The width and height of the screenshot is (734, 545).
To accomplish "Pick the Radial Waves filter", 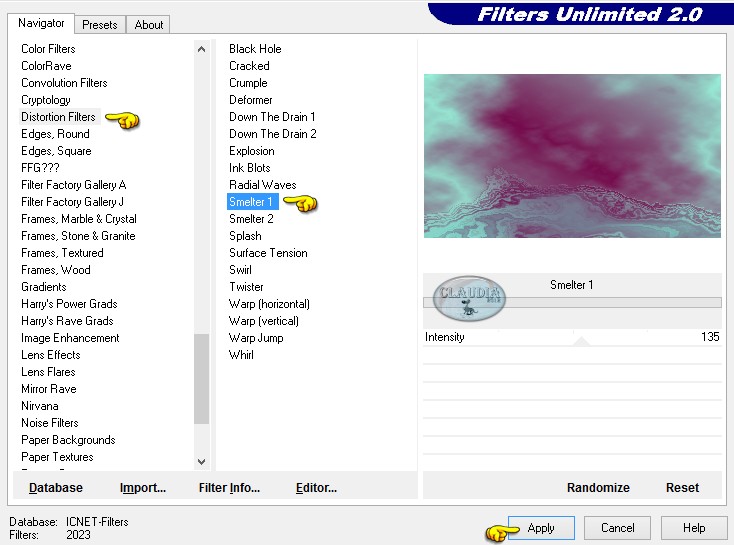I will click(x=263, y=185).
